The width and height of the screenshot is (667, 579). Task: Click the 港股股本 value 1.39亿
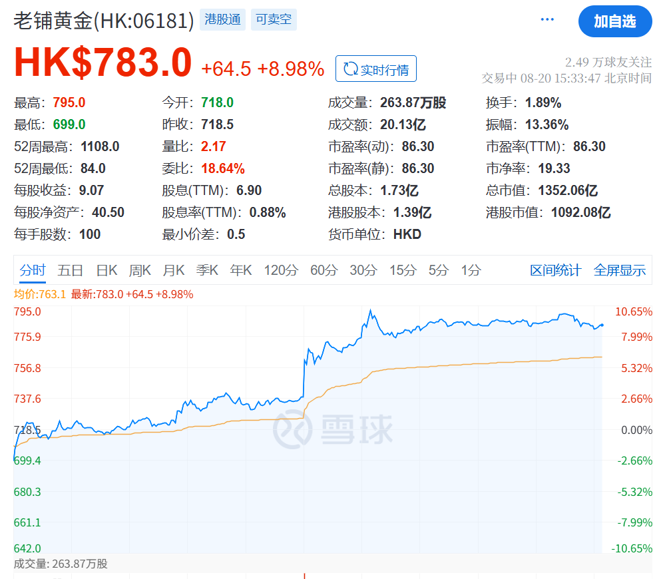pos(412,213)
